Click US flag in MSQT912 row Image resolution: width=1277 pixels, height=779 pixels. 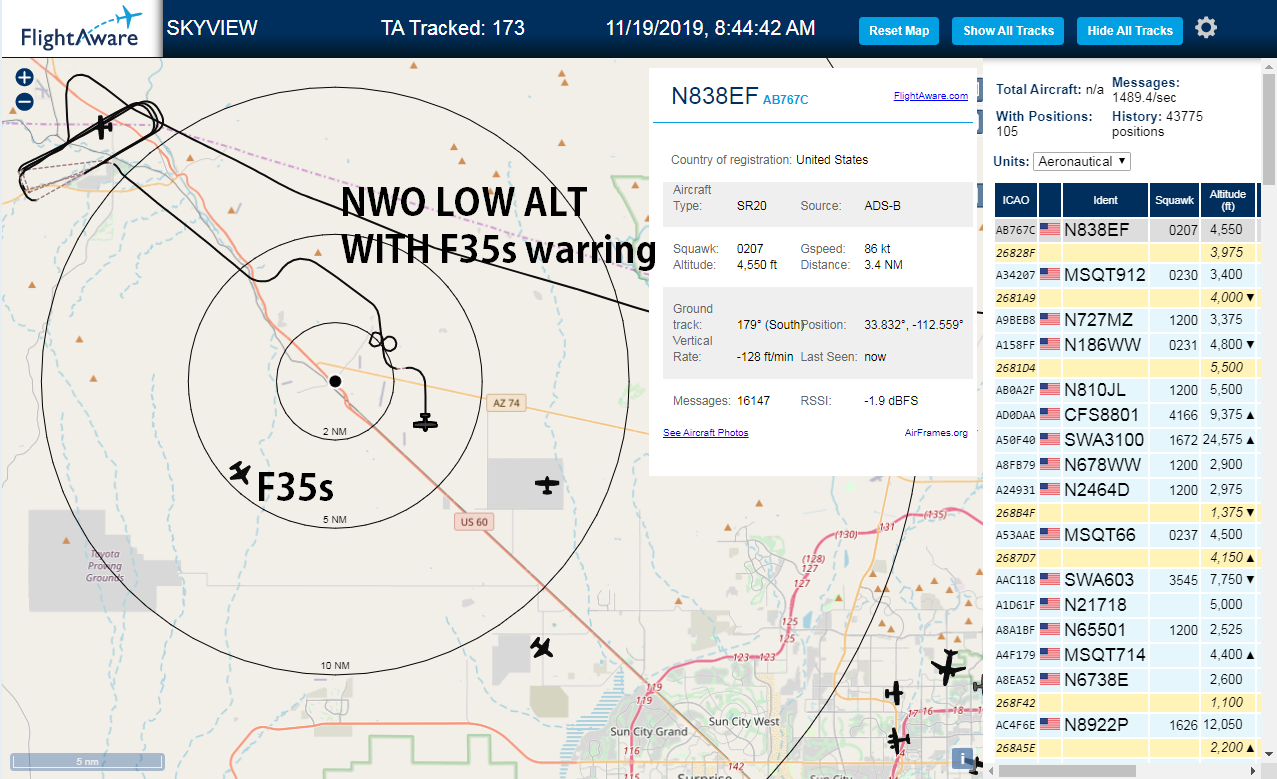pos(1049,275)
